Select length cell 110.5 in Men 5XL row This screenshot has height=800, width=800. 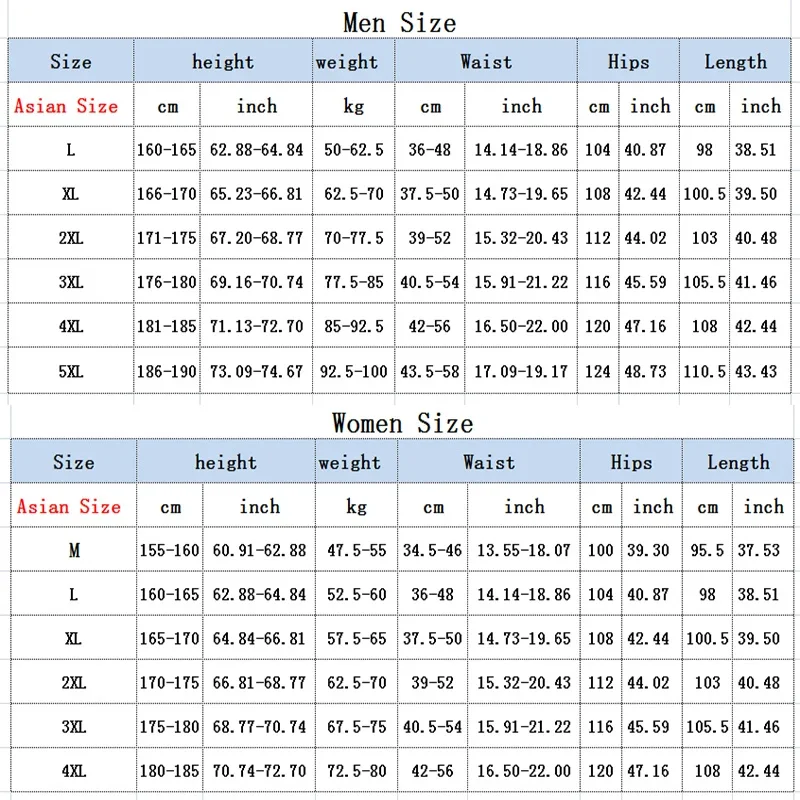tap(704, 371)
